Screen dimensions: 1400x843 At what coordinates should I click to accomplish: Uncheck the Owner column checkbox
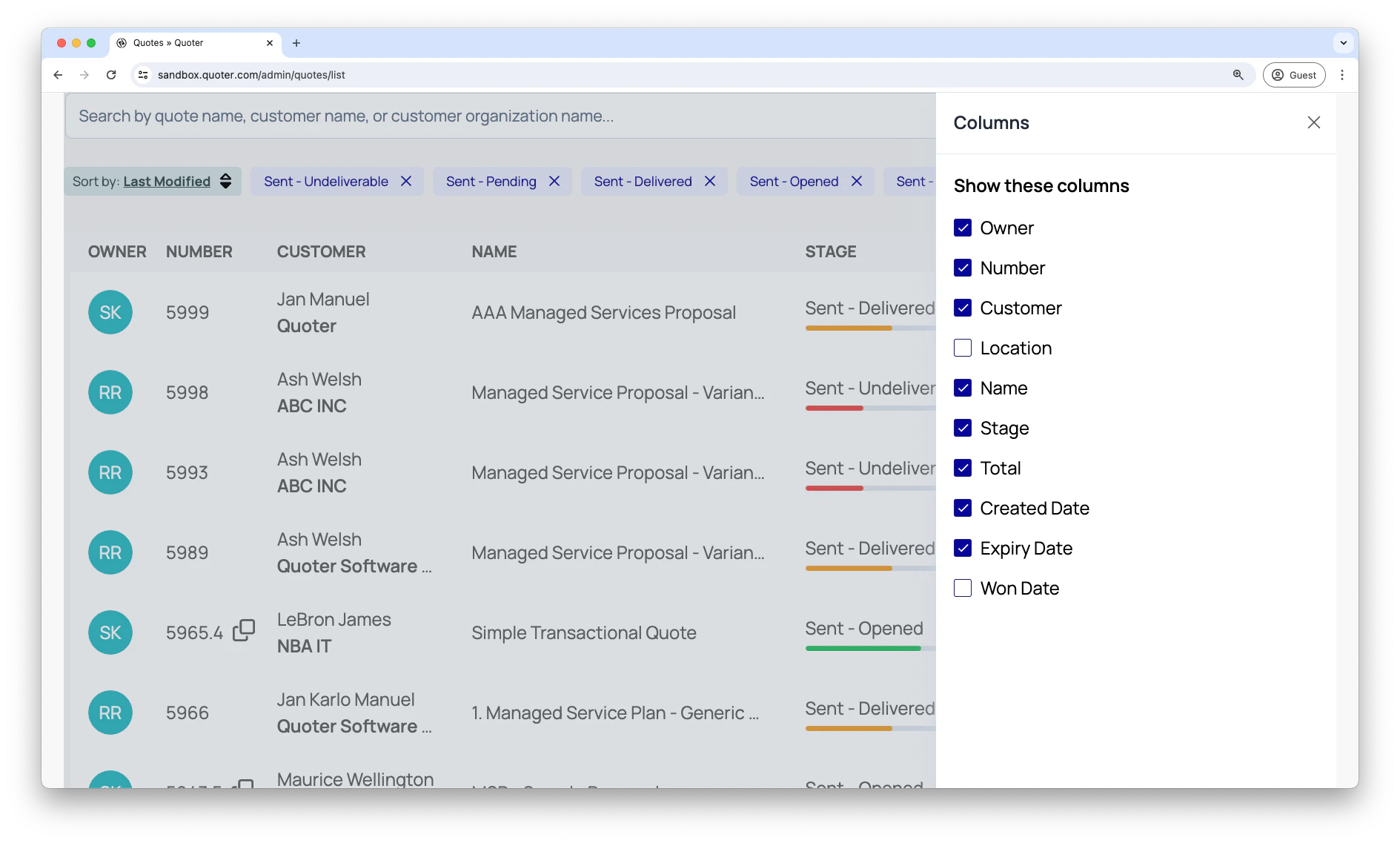[962, 228]
